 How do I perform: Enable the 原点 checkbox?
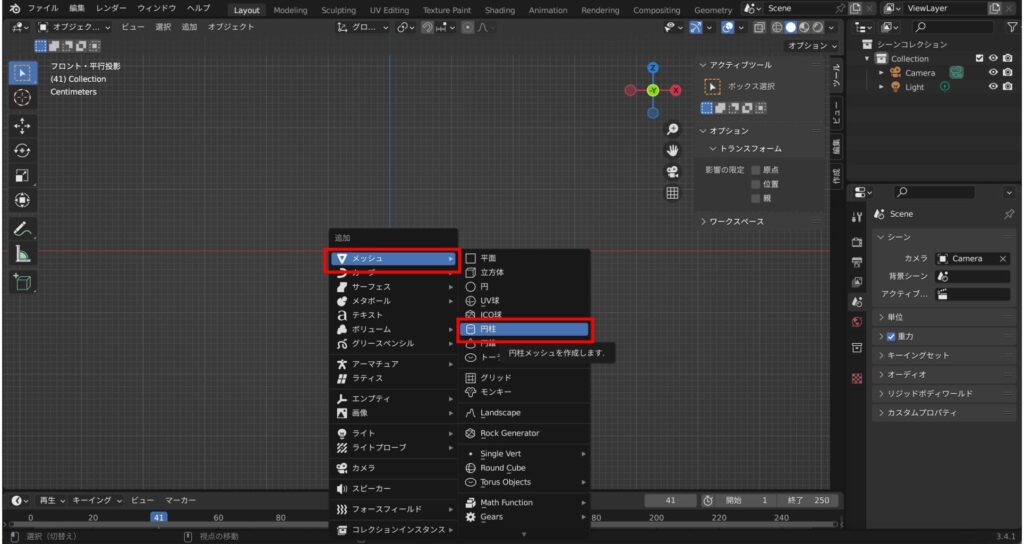[756, 170]
